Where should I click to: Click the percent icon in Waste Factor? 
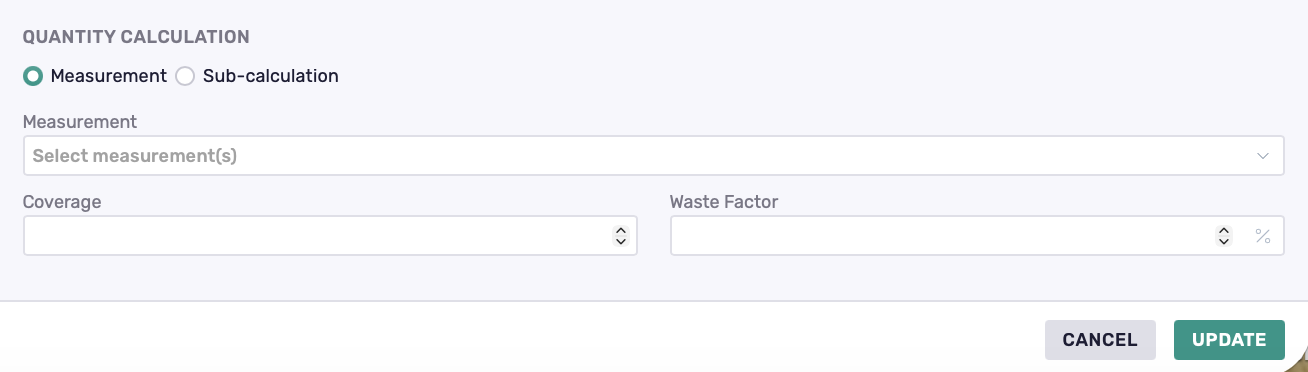1263,237
